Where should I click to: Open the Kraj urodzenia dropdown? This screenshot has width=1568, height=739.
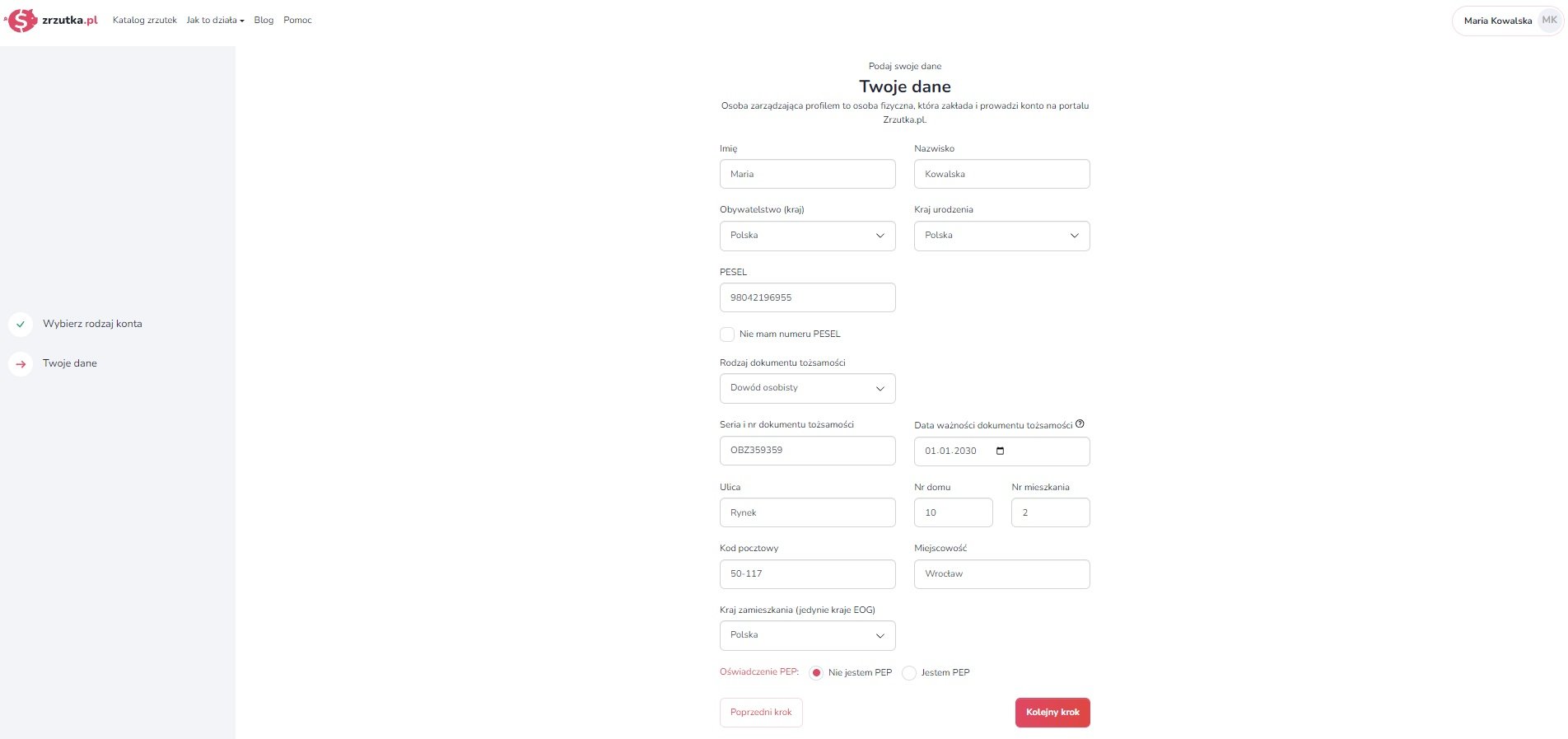[1002, 236]
